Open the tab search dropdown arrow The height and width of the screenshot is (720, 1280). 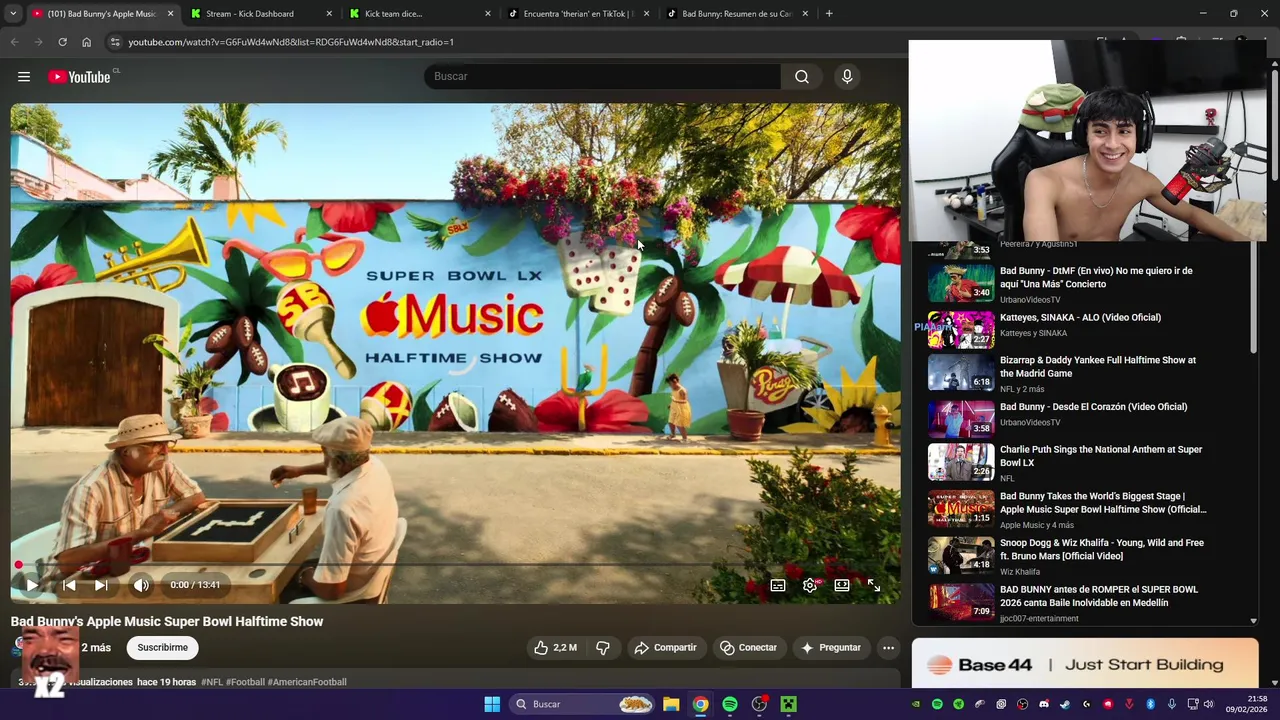tap(13, 14)
